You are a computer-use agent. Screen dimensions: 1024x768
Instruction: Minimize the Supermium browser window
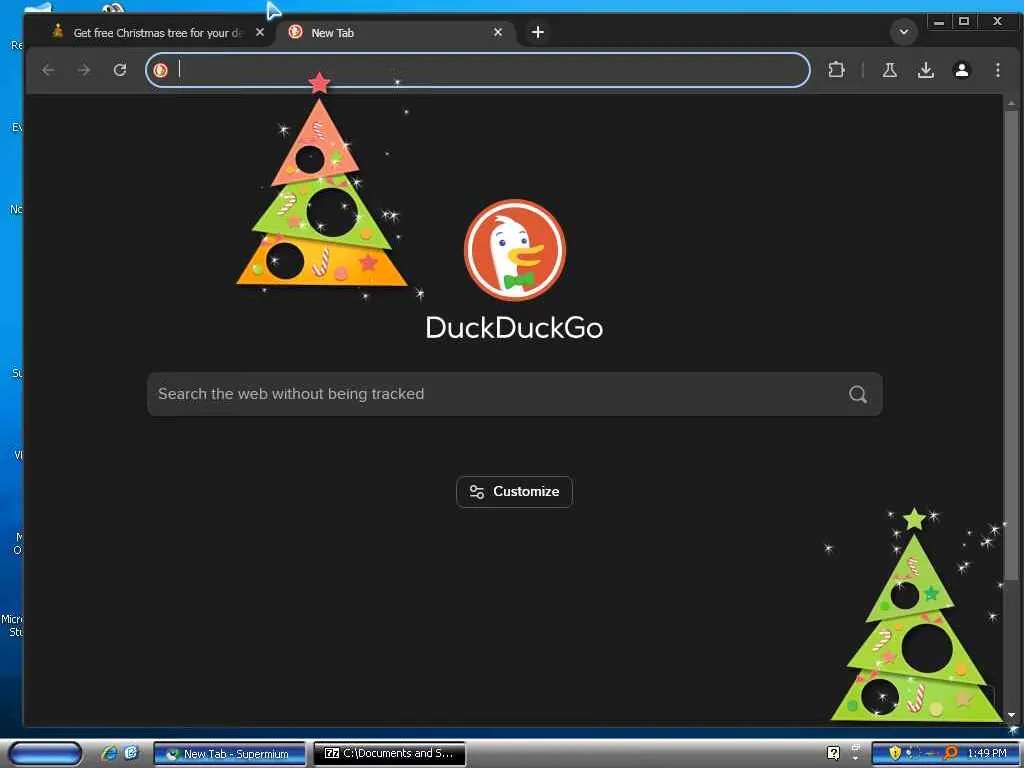939,22
